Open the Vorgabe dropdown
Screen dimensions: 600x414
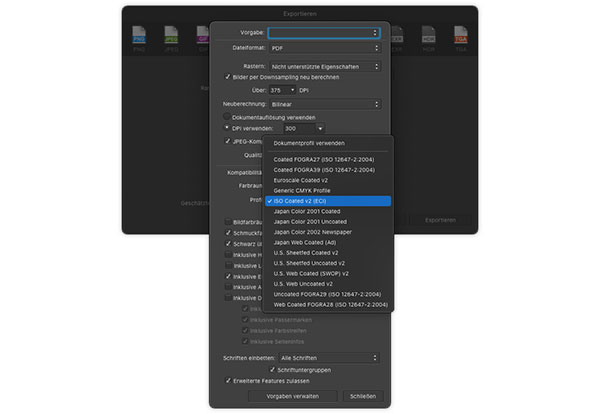[x=324, y=33]
